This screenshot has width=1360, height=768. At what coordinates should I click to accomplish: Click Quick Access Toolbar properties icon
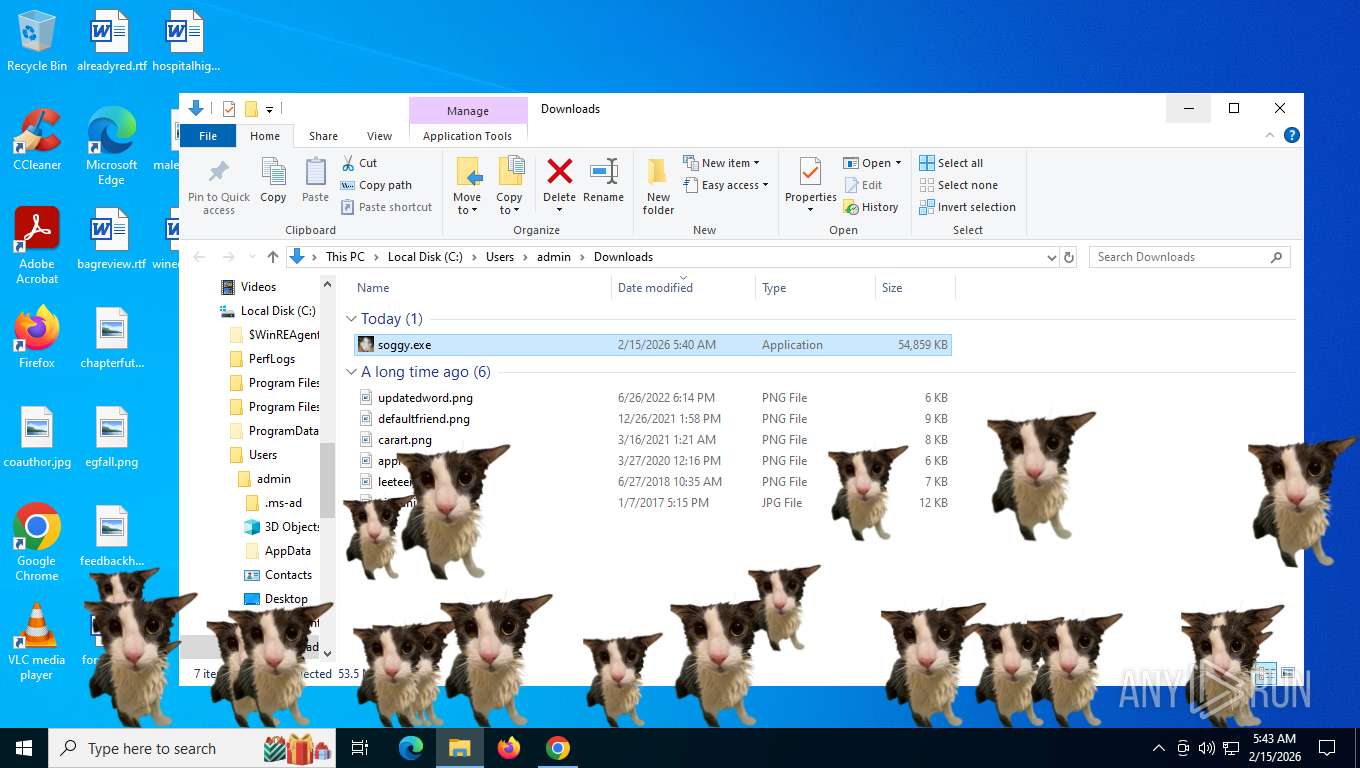point(229,109)
